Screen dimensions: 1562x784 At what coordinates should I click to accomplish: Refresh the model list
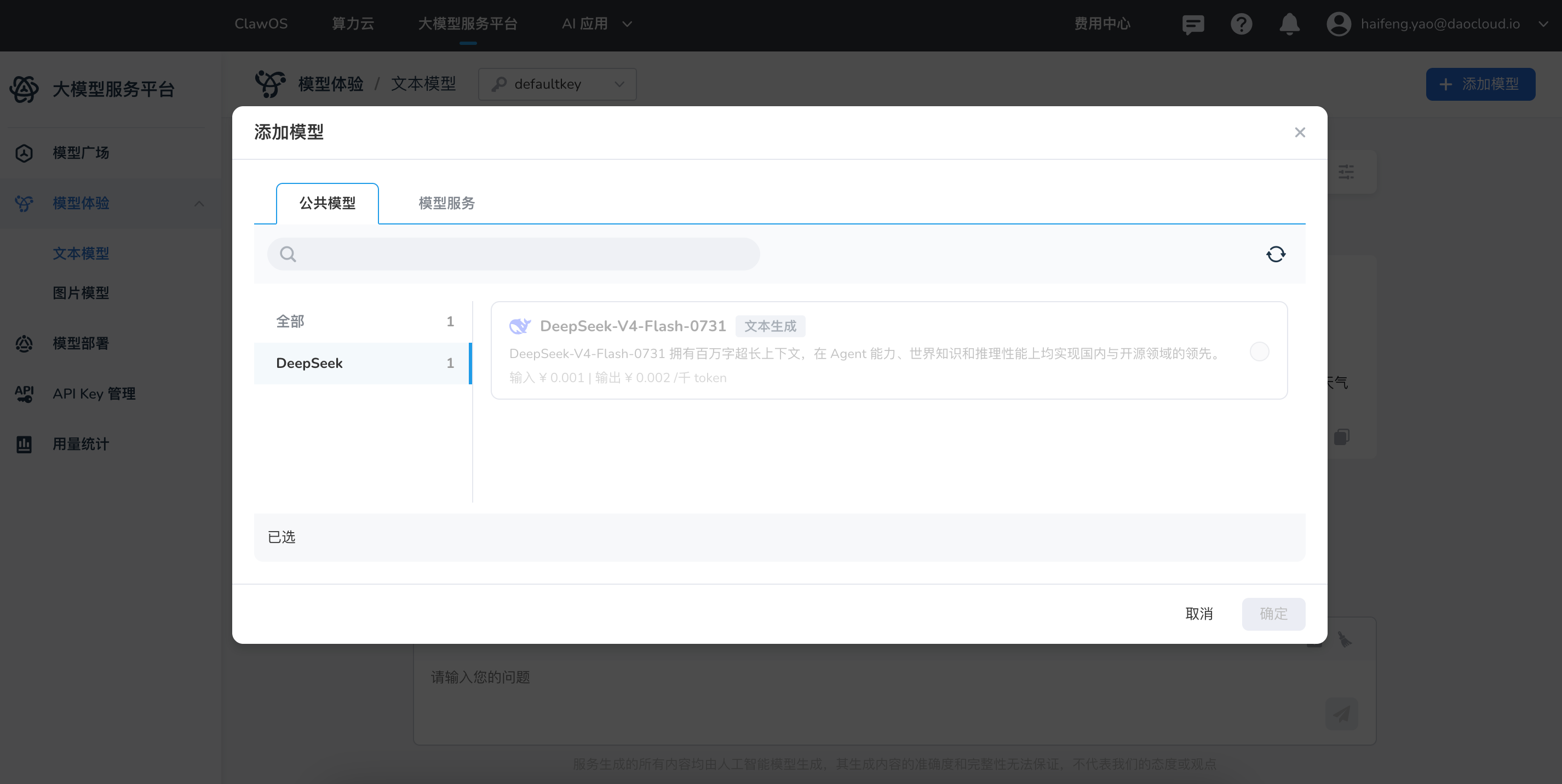point(1276,254)
